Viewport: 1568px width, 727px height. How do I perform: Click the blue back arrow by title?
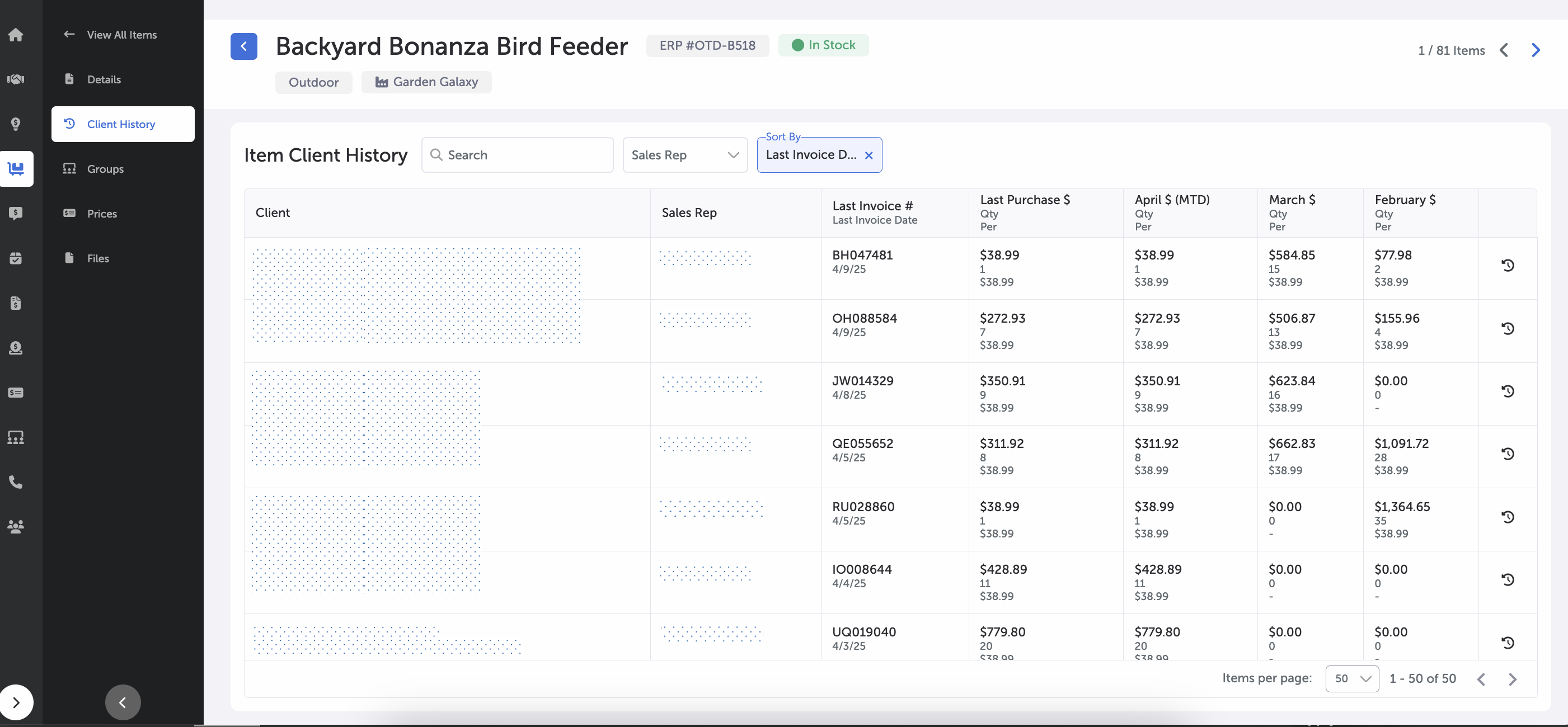(243, 46)
